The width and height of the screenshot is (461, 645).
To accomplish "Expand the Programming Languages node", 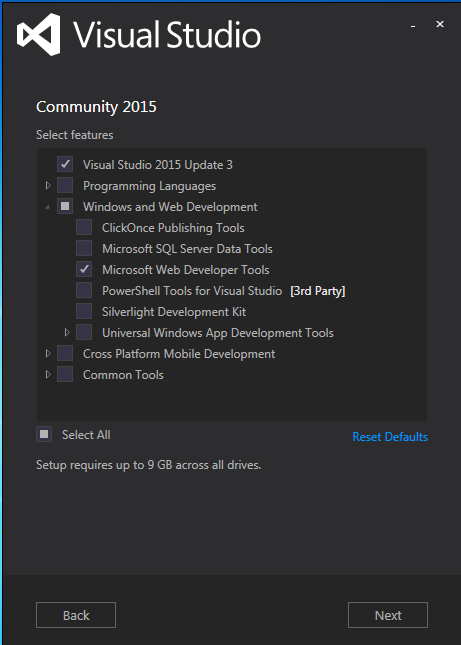I will point(48,185).
